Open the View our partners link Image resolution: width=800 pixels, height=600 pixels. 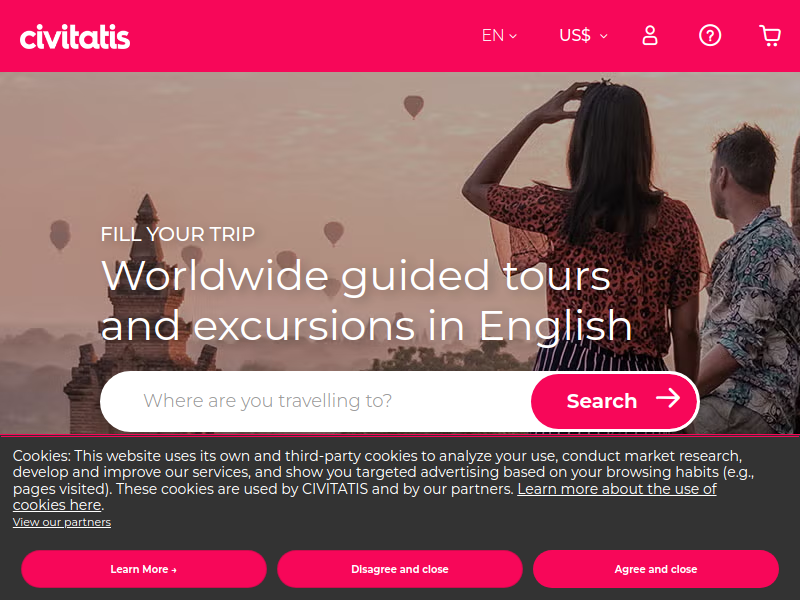(x=62, y=522)
